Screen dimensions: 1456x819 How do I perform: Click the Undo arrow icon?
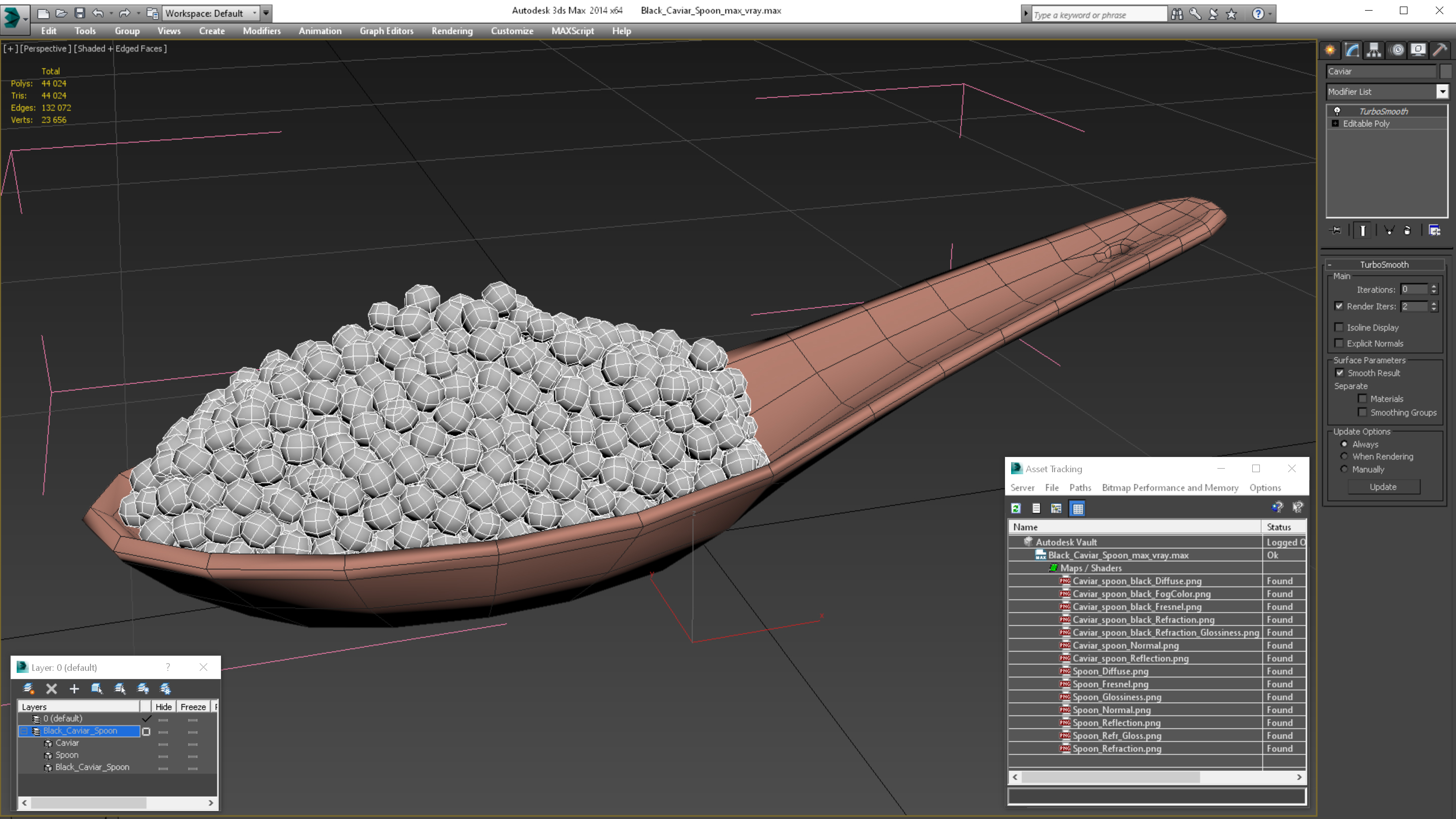pos(98,13)
